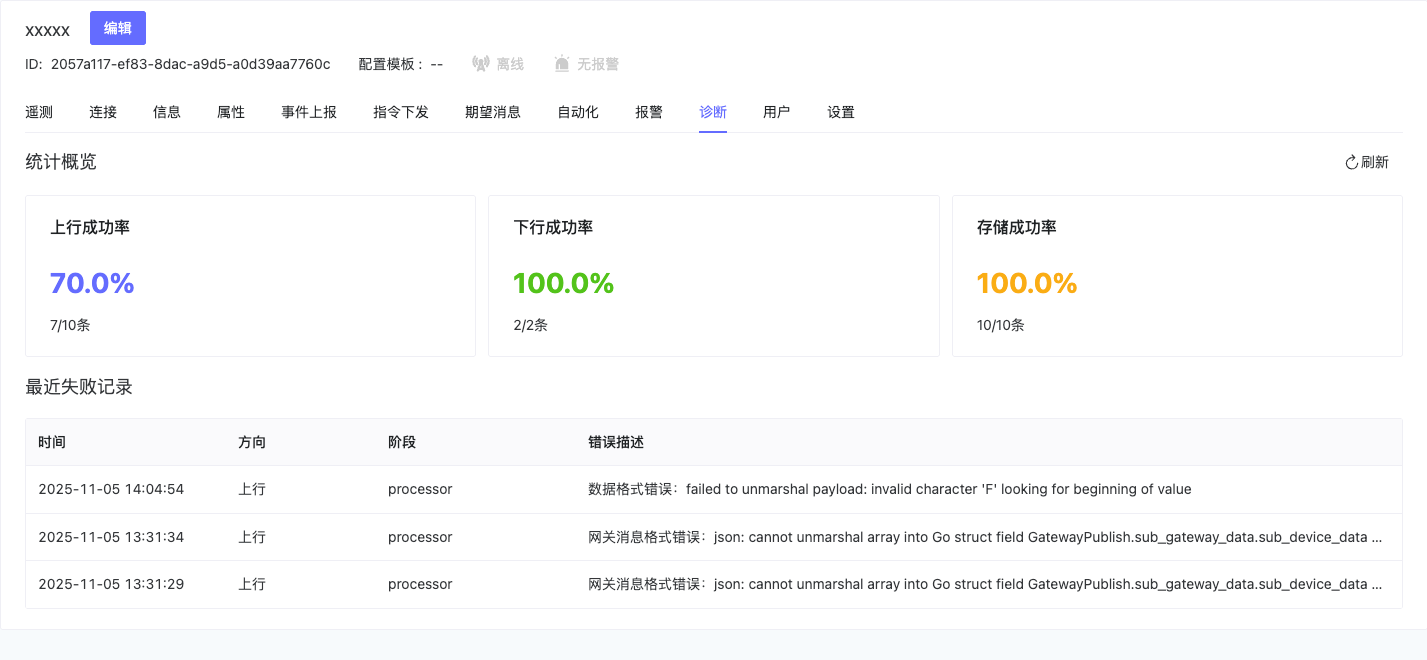Click the 无报警 alarm bell icon
Image resolution: width=1427 pixels, height=660 pixels.
561,62
